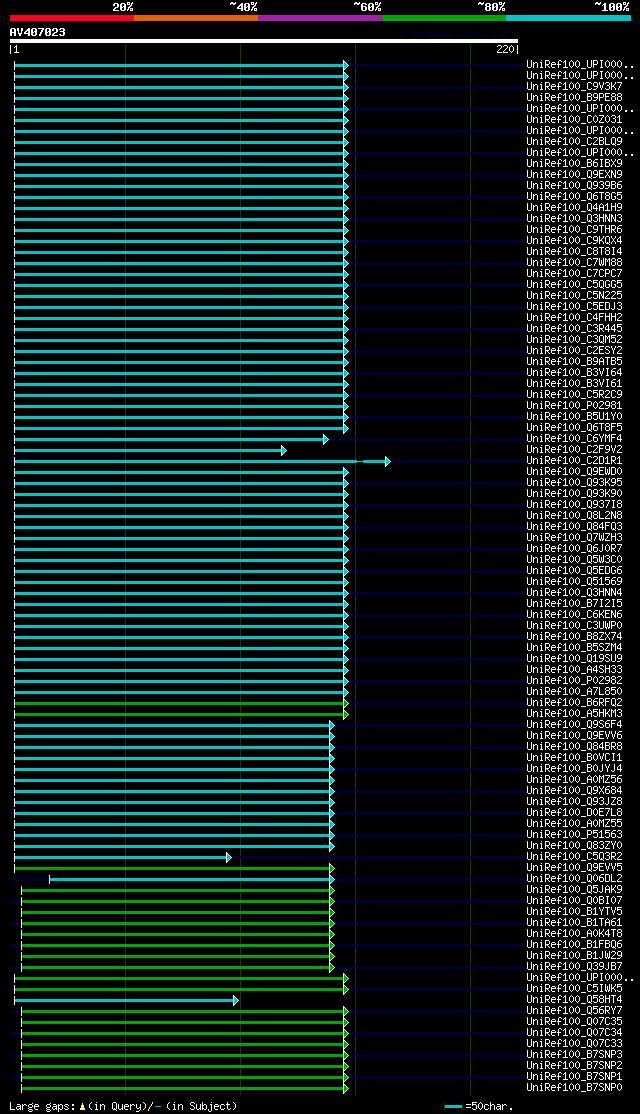The image size is (640, 1114).
Task: Open the UniRef100_B7SNP0 hit label
Action: (574, 1088)
